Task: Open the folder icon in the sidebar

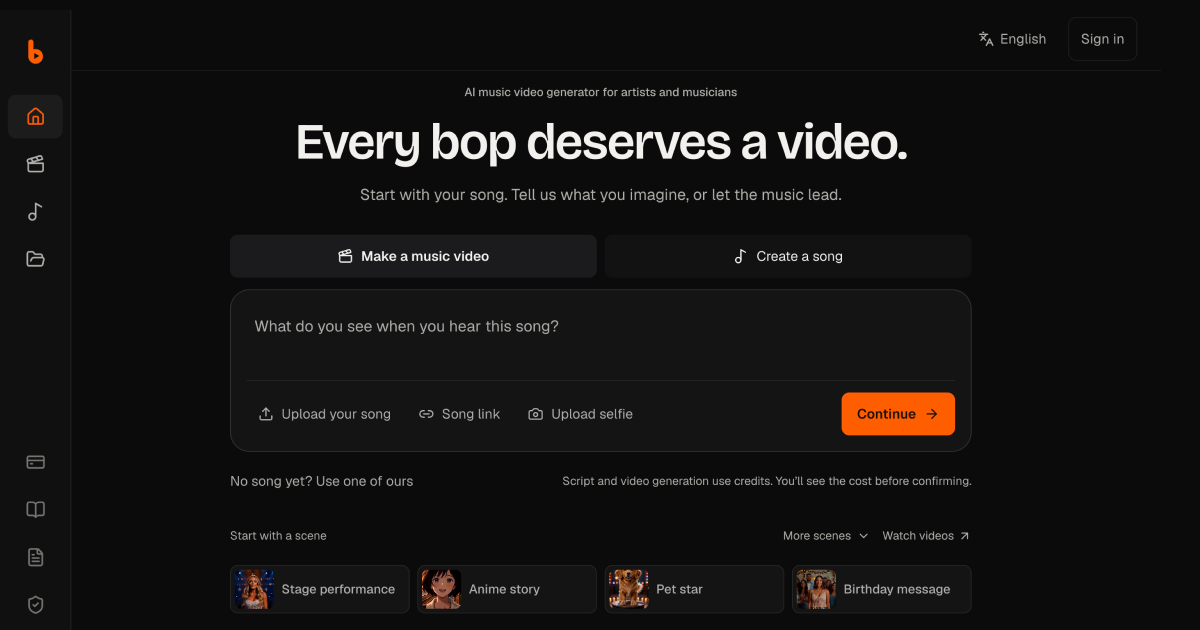Action: tap(35, 259)
